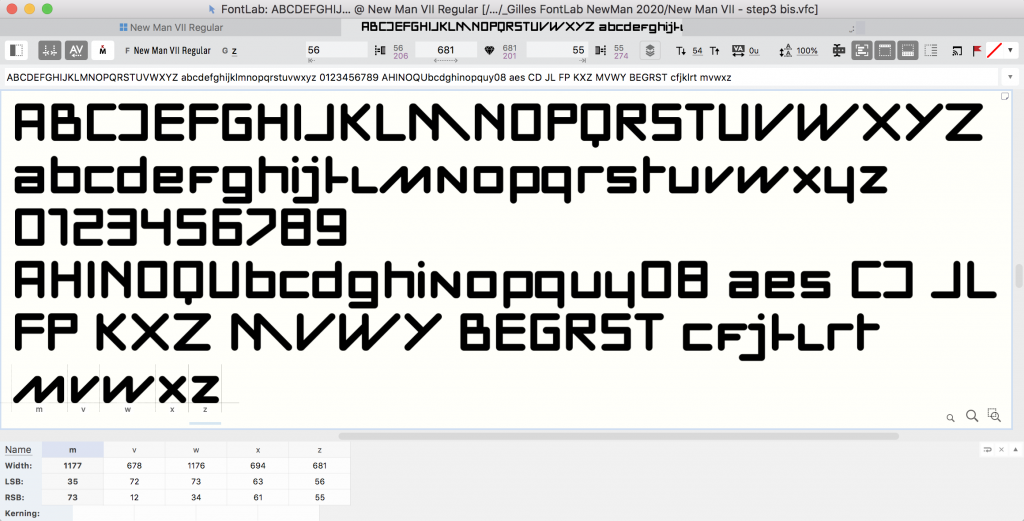Toggle the sidebar panel icon

click(x=17, y=50)
